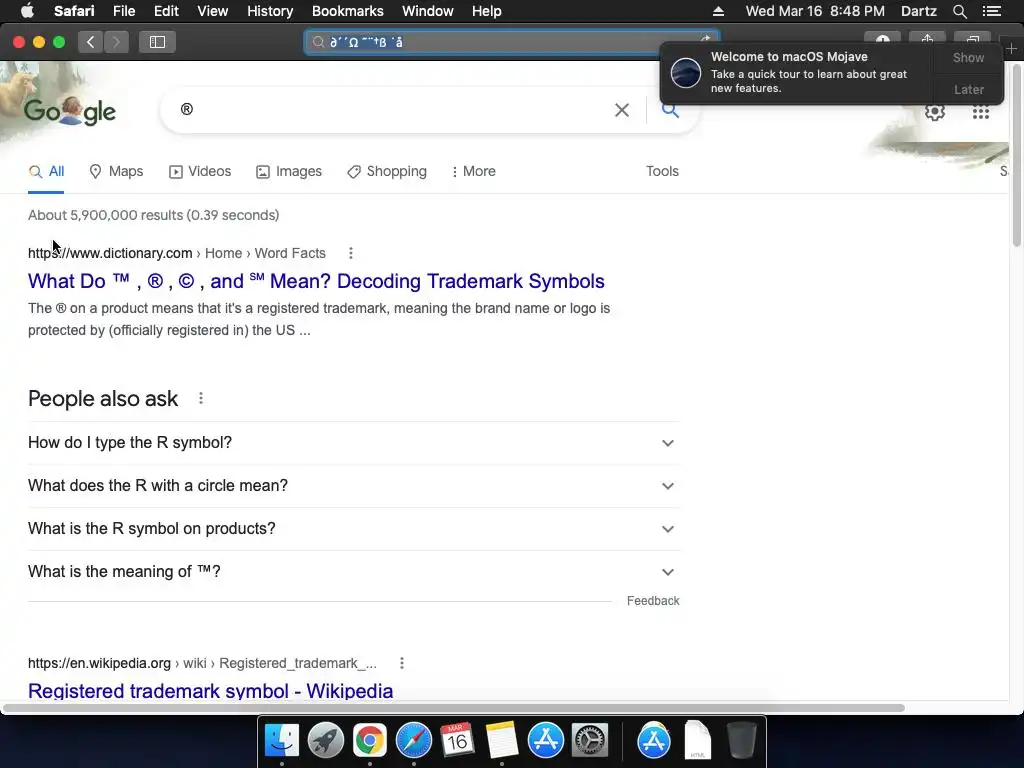
Task: Click Later on Mojave notification
Action: pyautogui.click(x=968, y=89)
